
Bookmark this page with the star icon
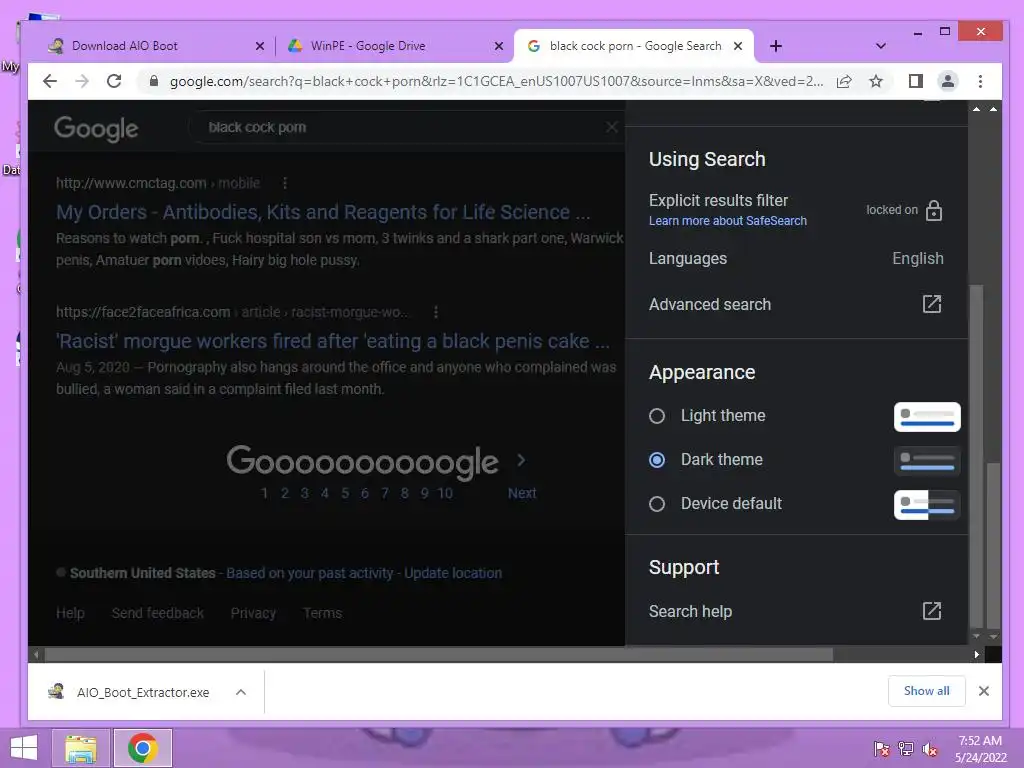pos(876,81)
